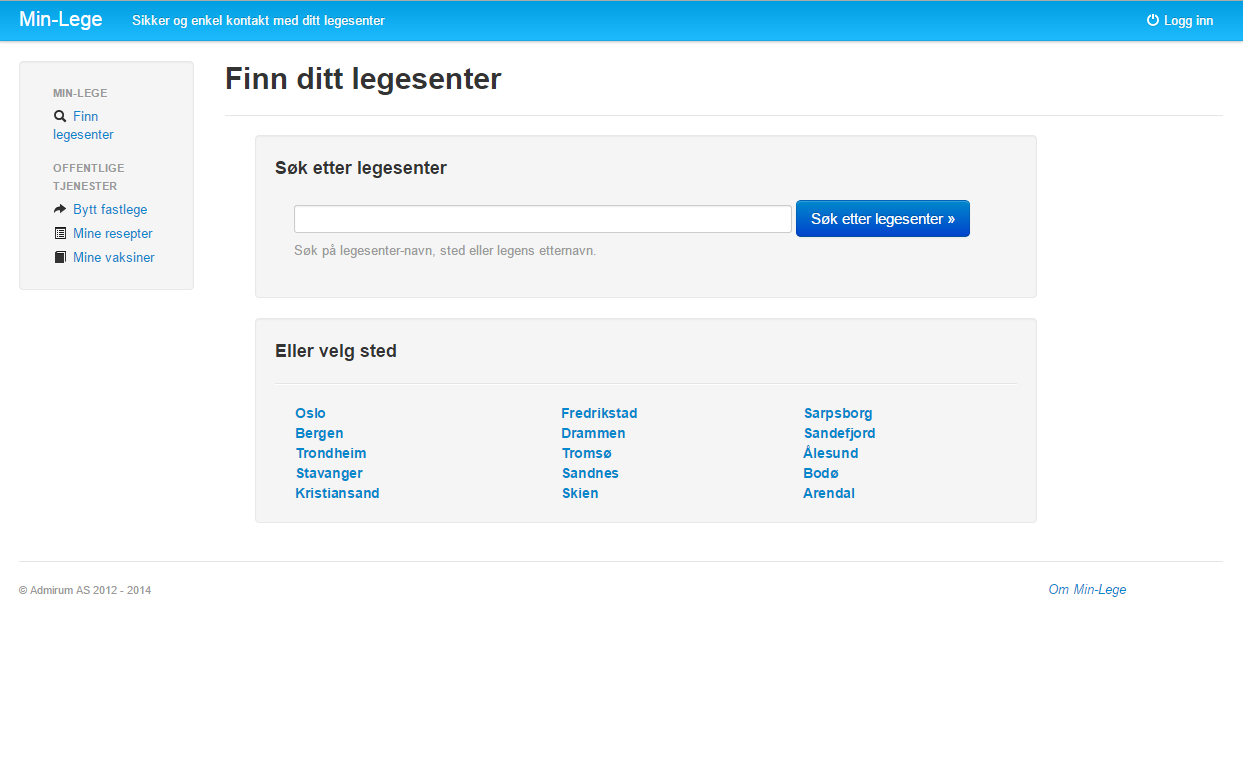Select the Fredrikstad location link
This screenshot has height=776, width=1243.
[x=599, y=413]
